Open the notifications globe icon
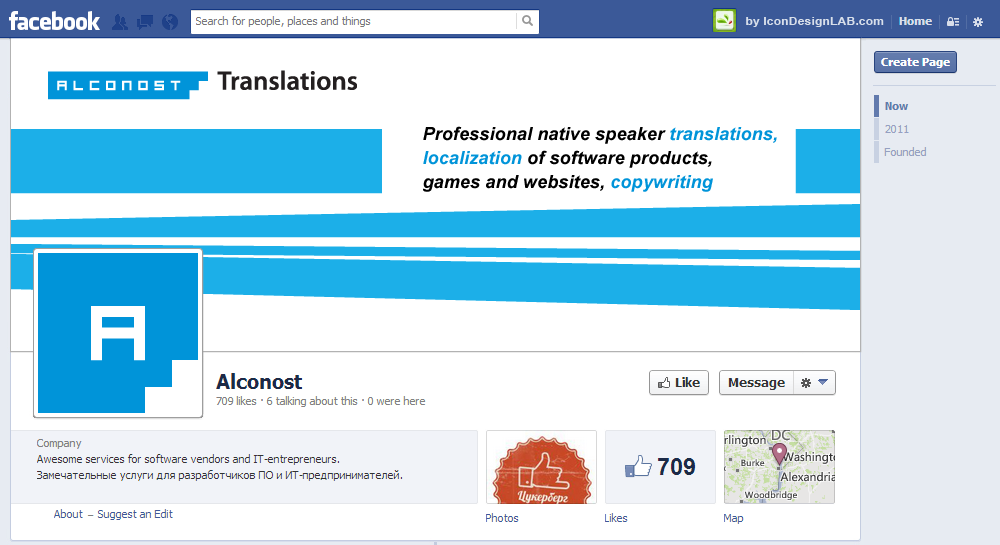1000x545 pixels. coord(169,21)
